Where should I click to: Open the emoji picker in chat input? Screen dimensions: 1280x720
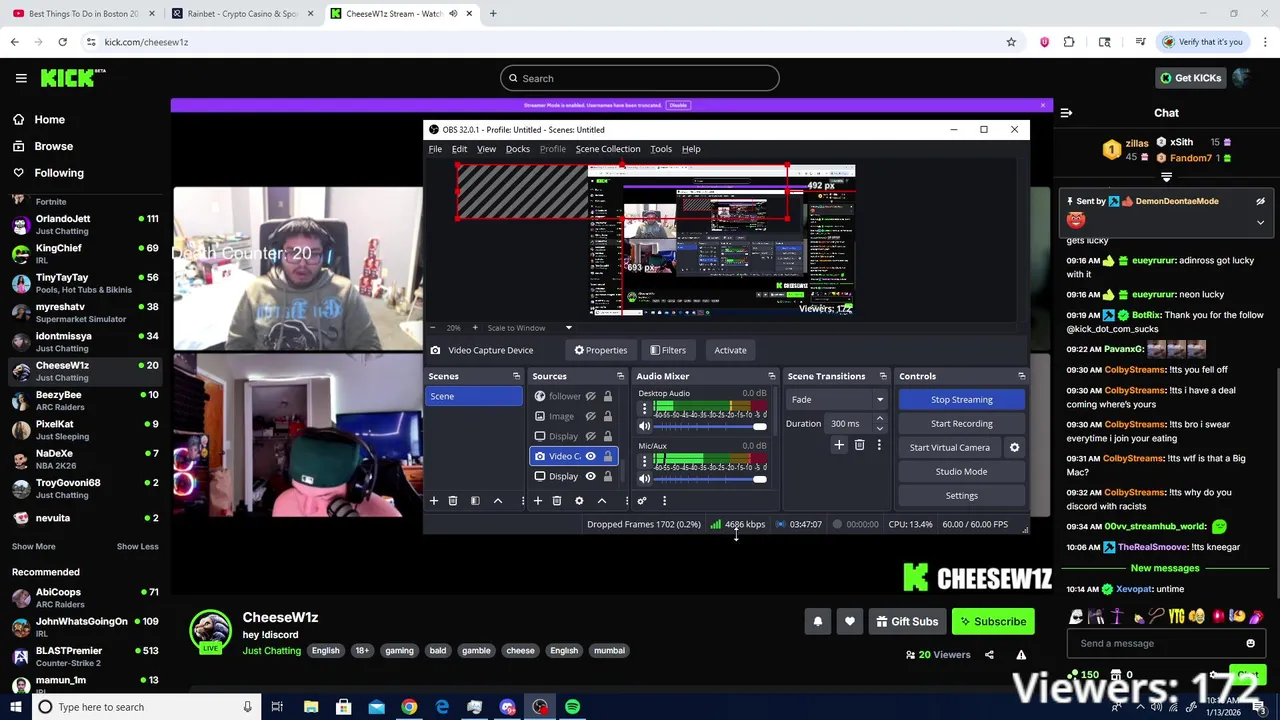coord(1250,643)
